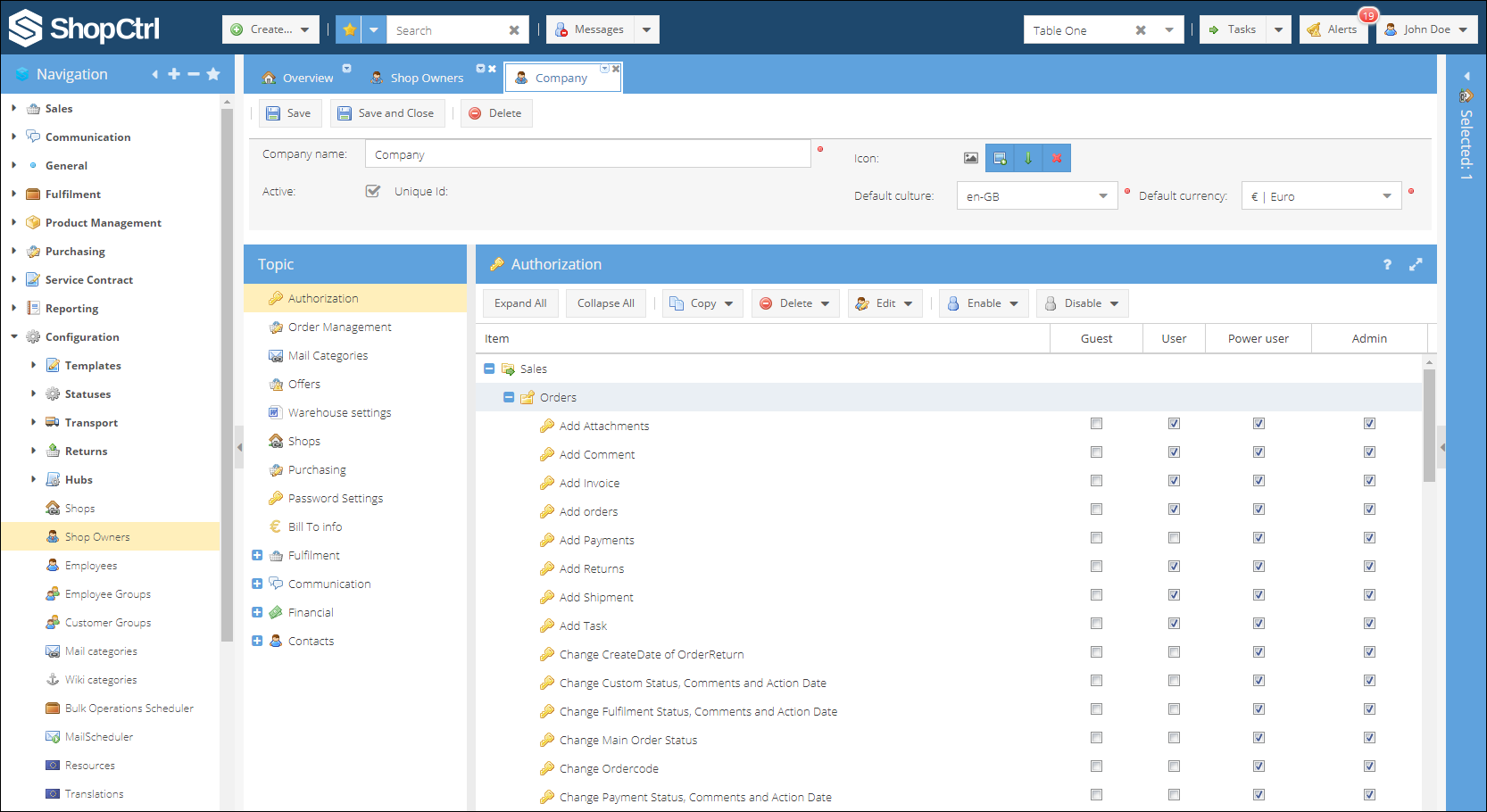Click the favorites star icon in top bar
The width and height of the screenshot is (1487, 812).
(349, 29)
